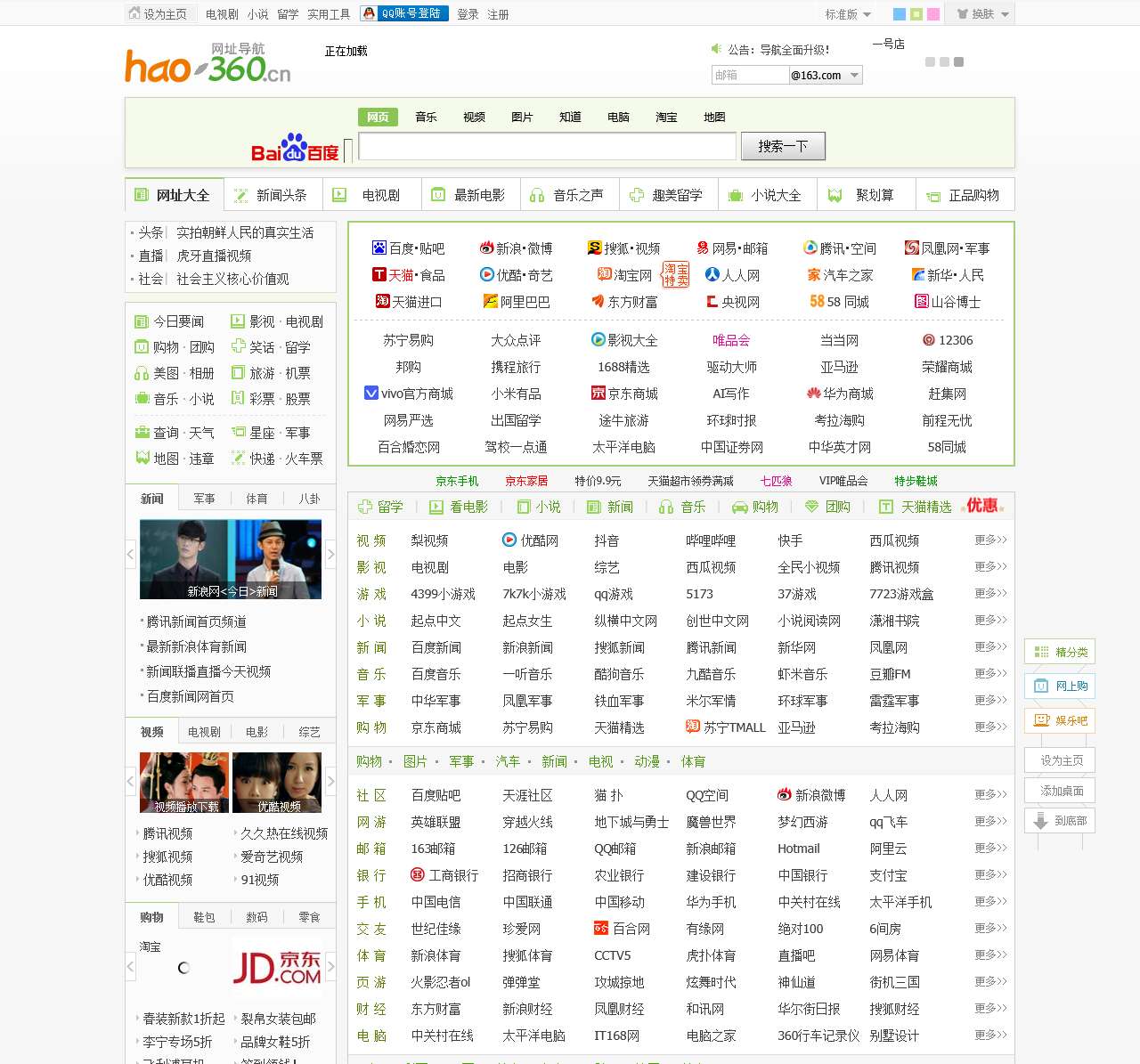Click the 搜索一下 search button

(783, 146)
